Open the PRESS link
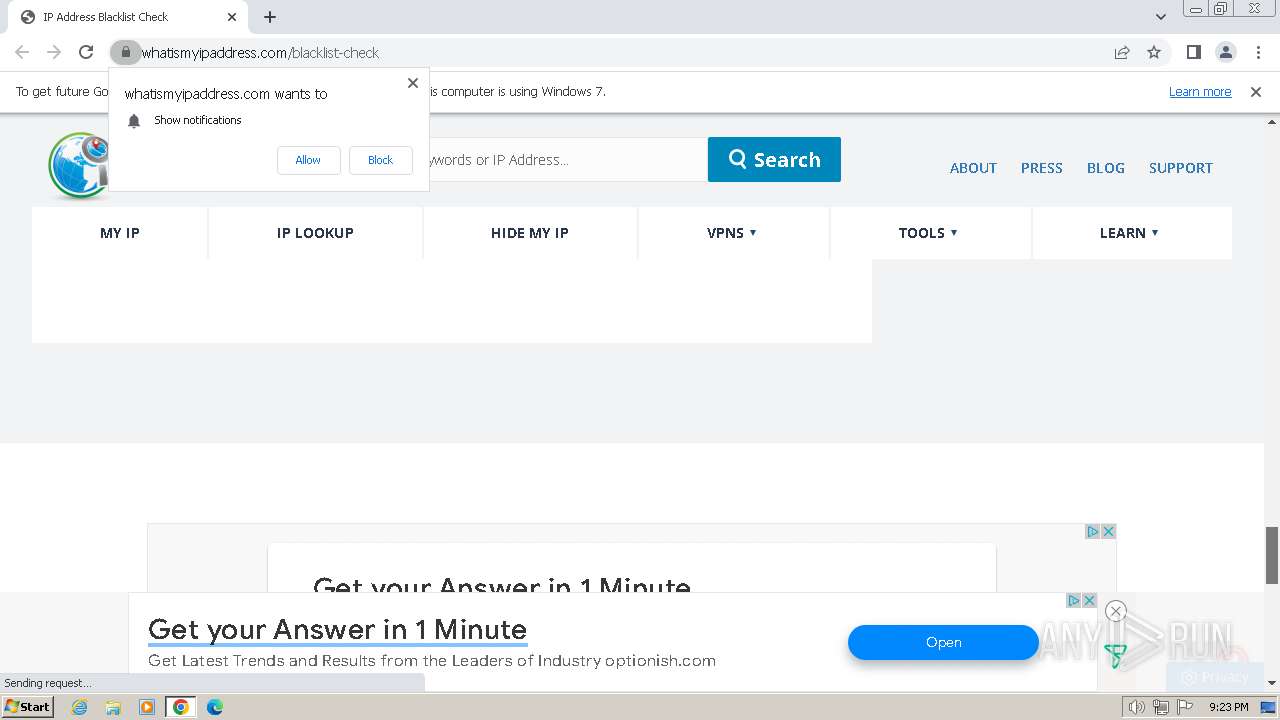 (x=1041, y=168)
